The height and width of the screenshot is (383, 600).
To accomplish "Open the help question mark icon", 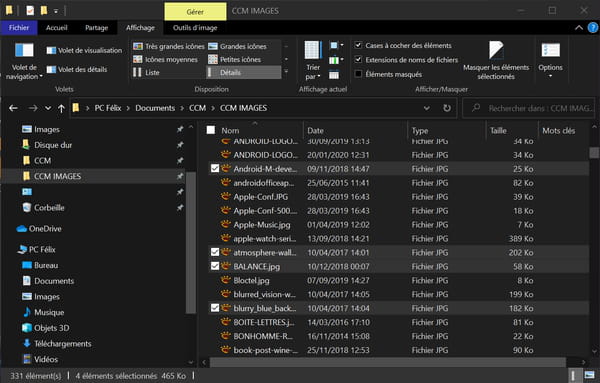I will 593,28.
